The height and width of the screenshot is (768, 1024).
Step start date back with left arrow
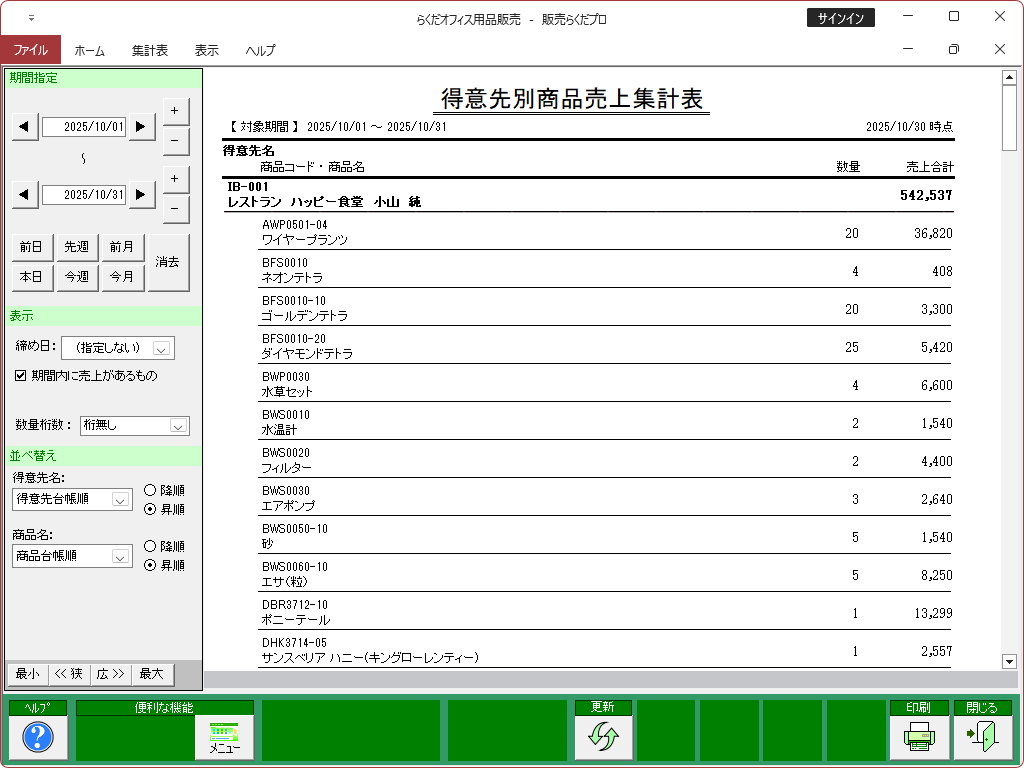pyautogui.click(x=25, y=126)
